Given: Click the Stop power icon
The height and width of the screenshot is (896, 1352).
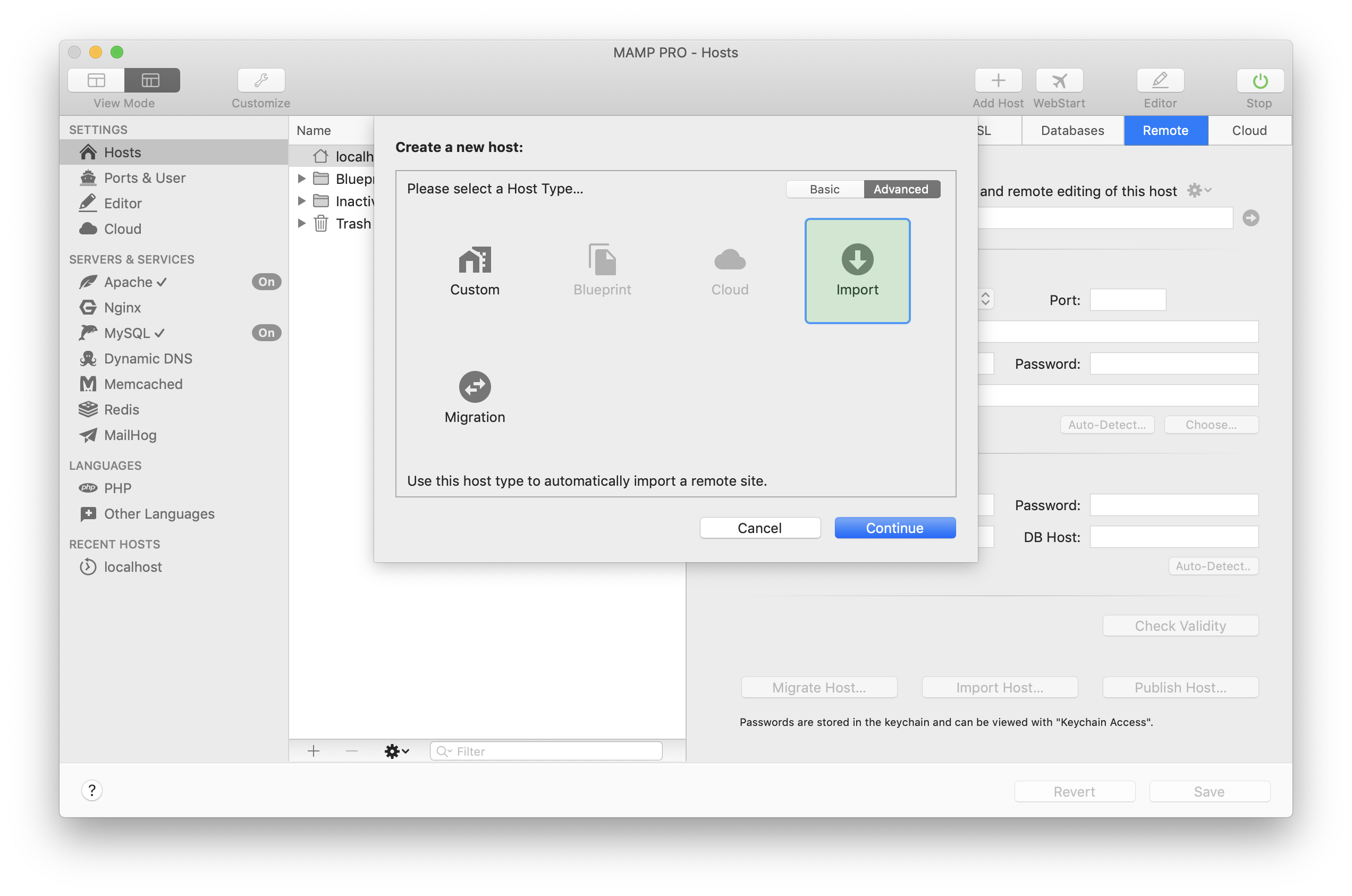Looking at the screenshot, I should tap(1259, 81).
